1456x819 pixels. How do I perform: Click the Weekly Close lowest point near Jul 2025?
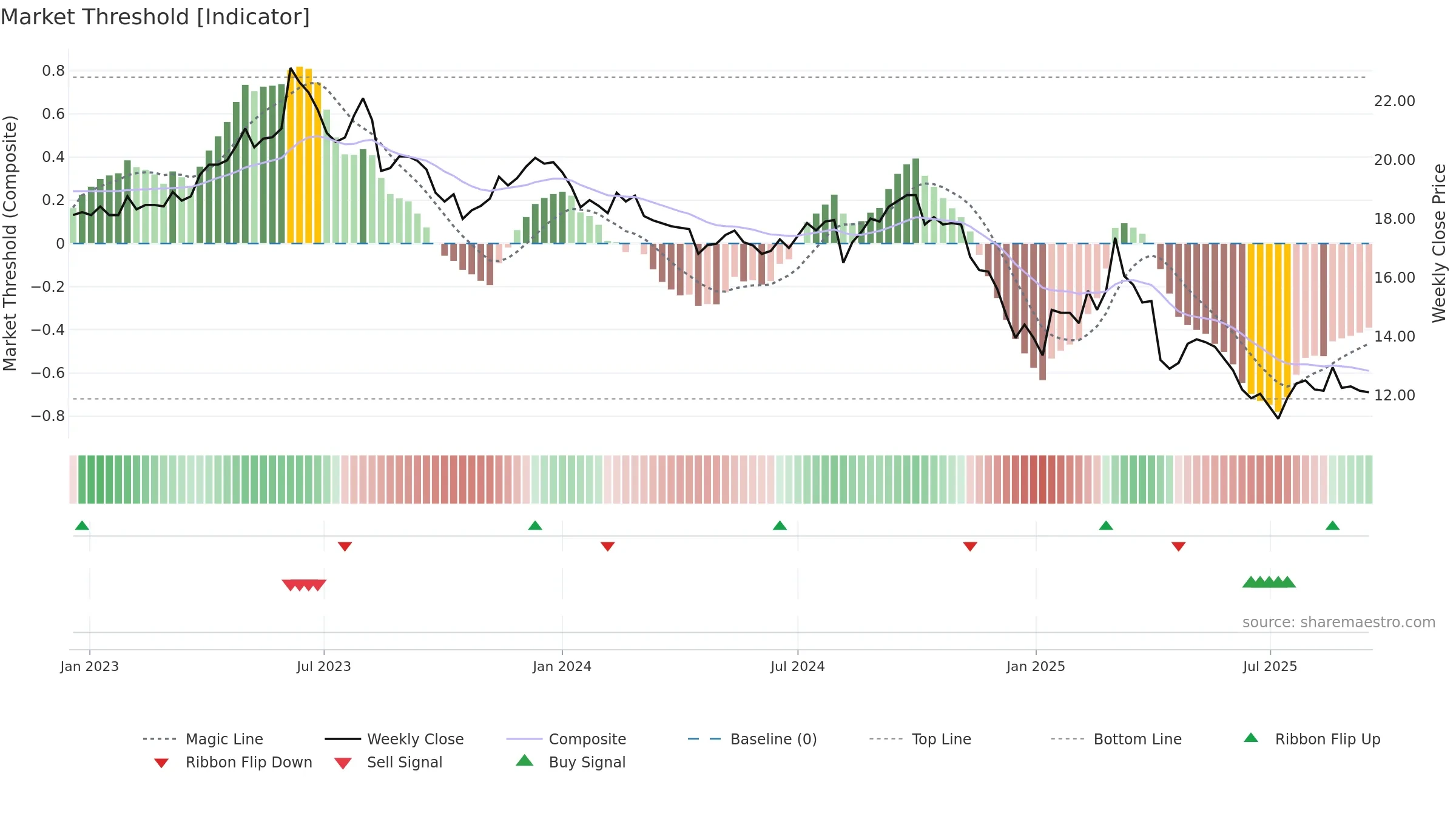click(1278, 418)
